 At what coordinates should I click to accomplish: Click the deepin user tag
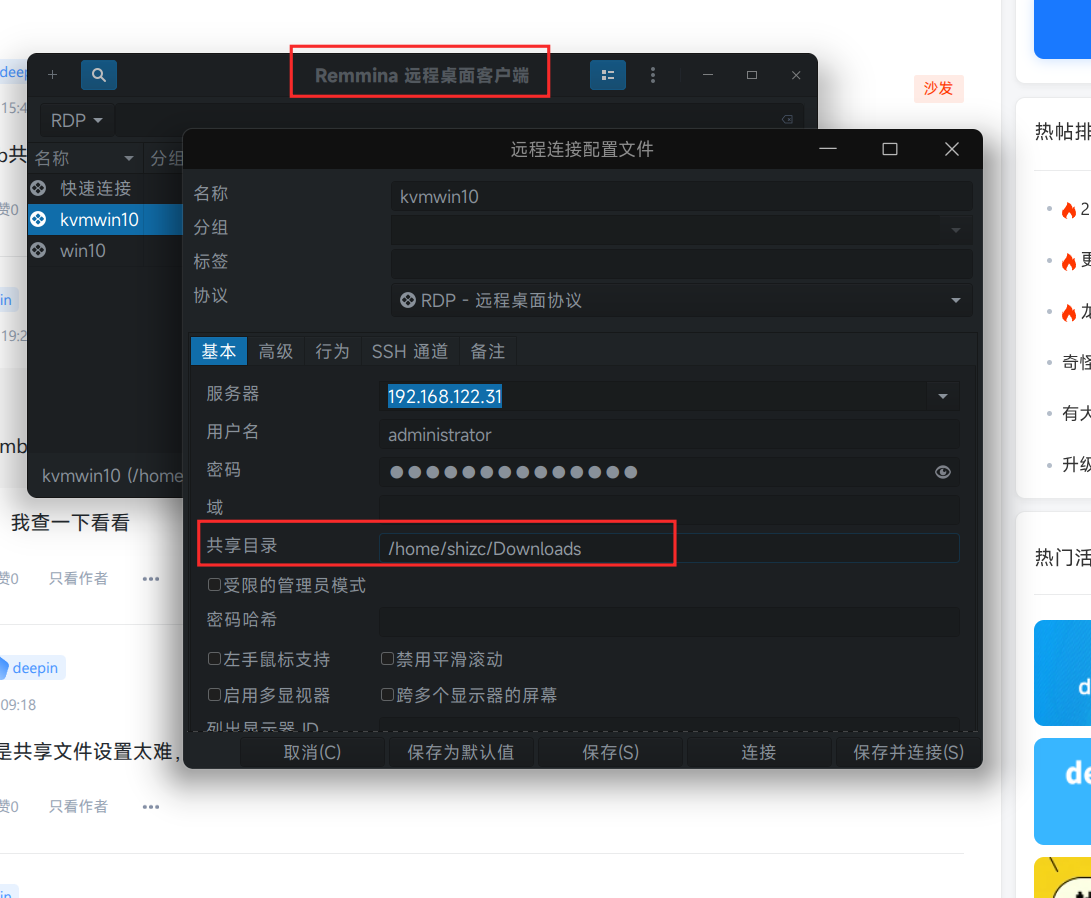pos(33,668)
